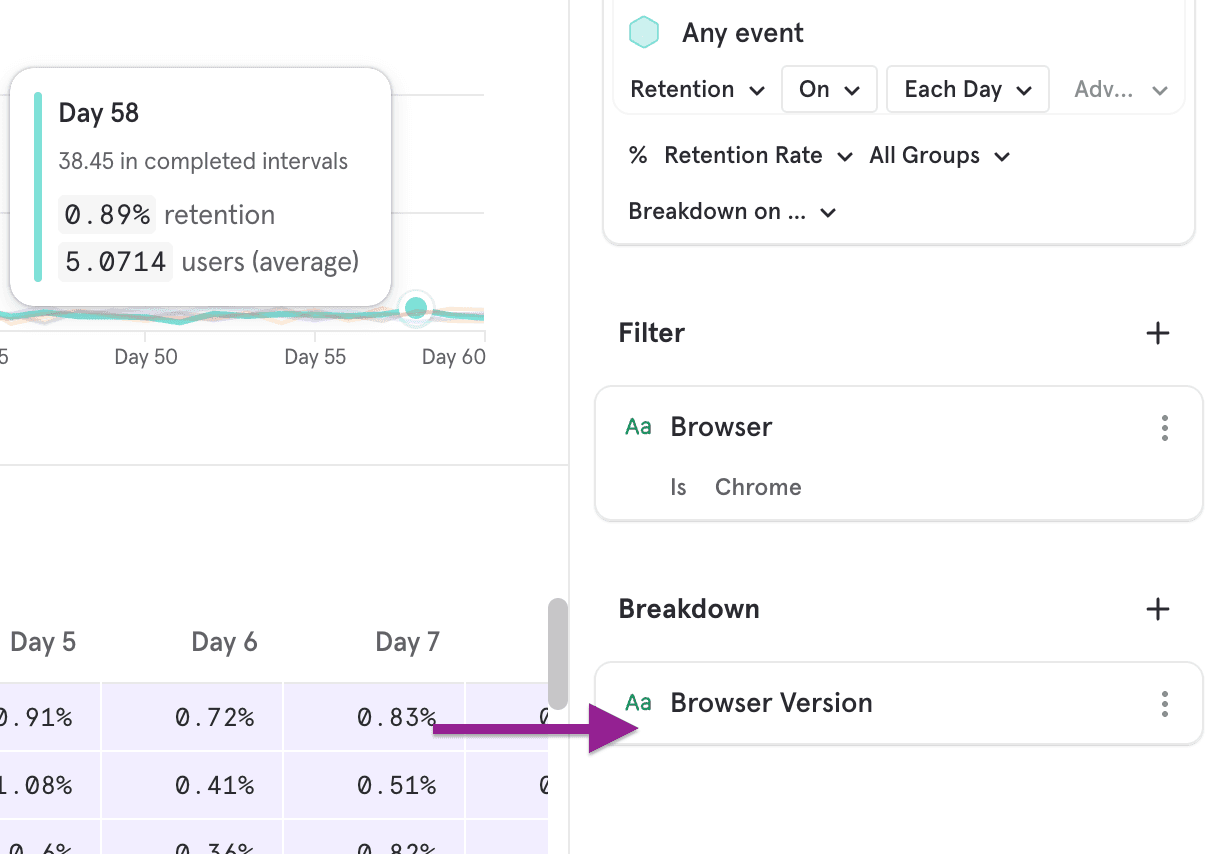Click the Any event hexagon icon

[645, 33]
